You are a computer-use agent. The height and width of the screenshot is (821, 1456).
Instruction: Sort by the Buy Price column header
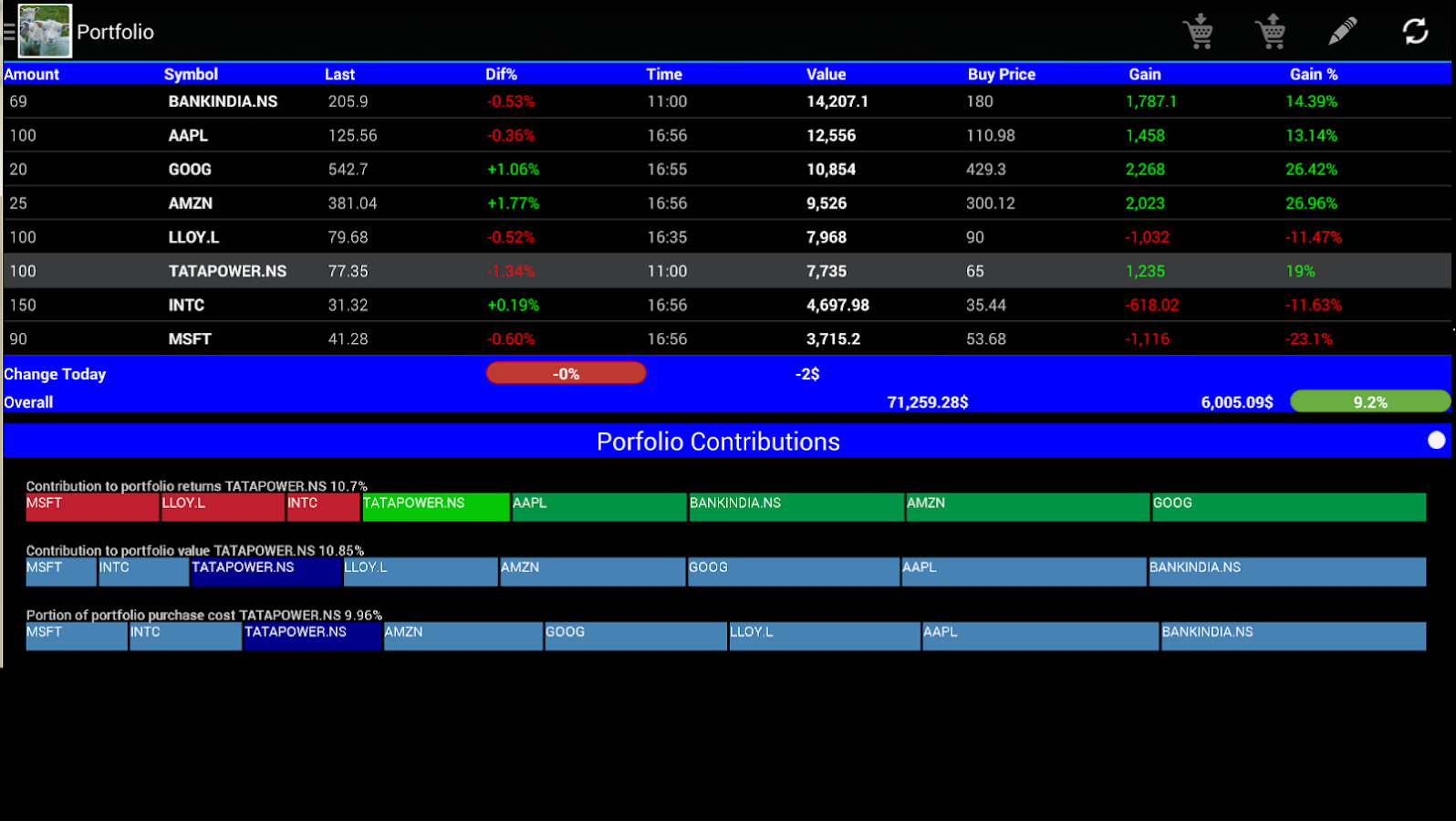coord(1001,75)
